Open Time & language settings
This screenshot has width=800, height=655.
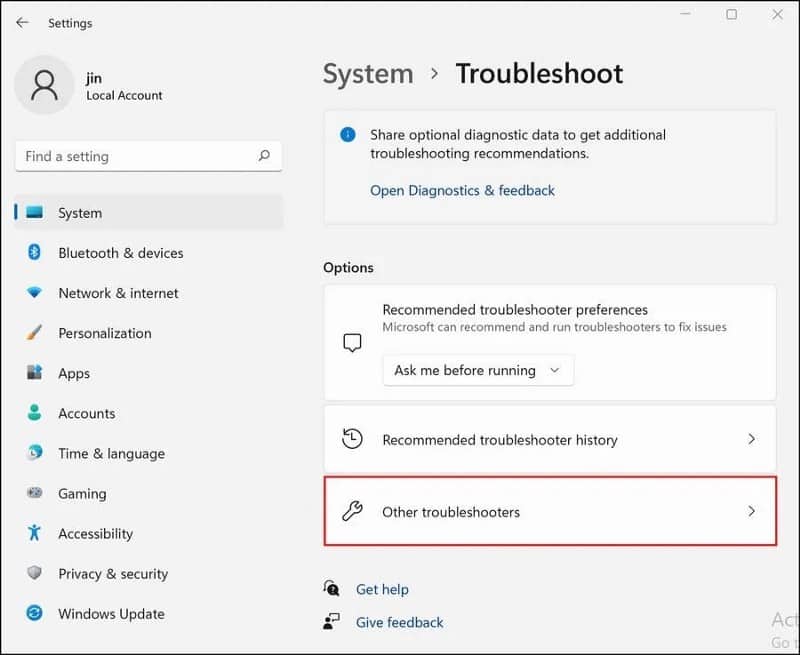(x=32, y=453)
